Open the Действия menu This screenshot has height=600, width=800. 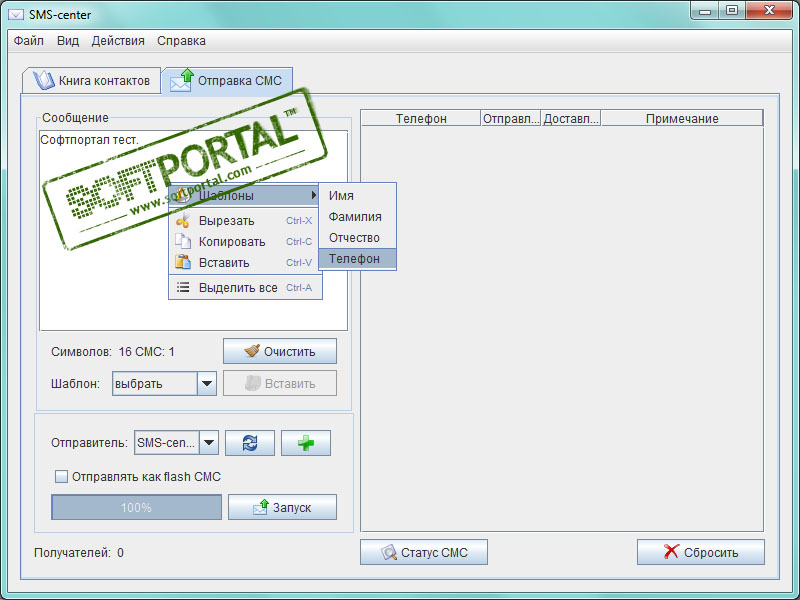click(x=118, y=41)
